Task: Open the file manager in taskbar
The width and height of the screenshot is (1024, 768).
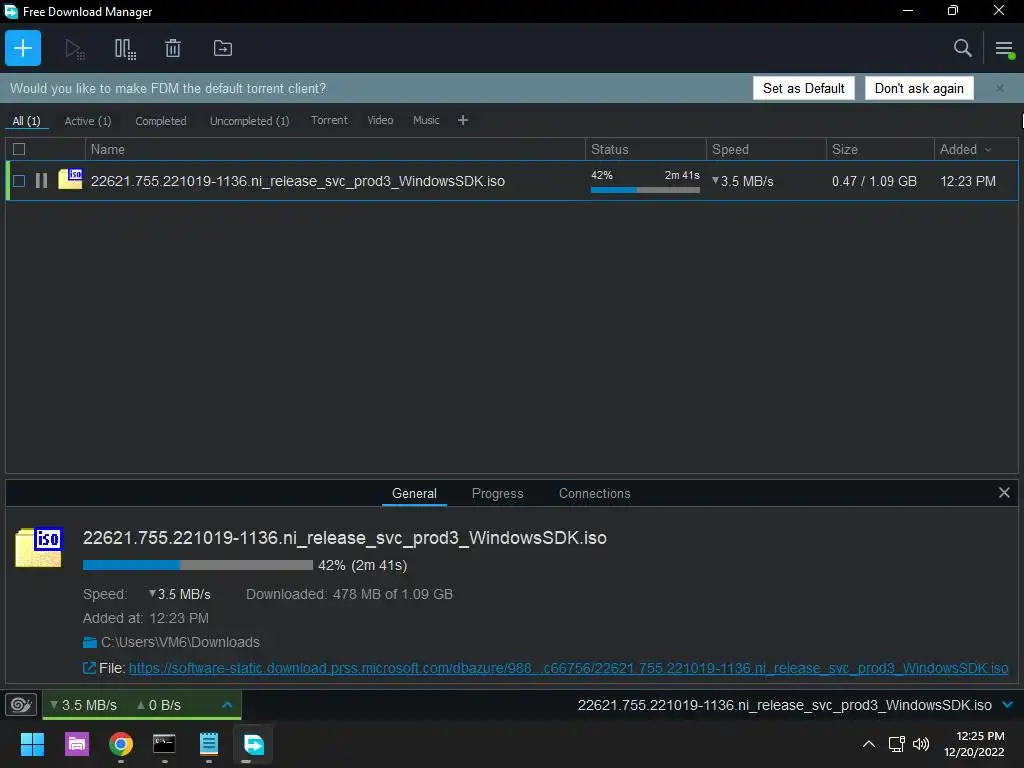Action: click(76, 744)
